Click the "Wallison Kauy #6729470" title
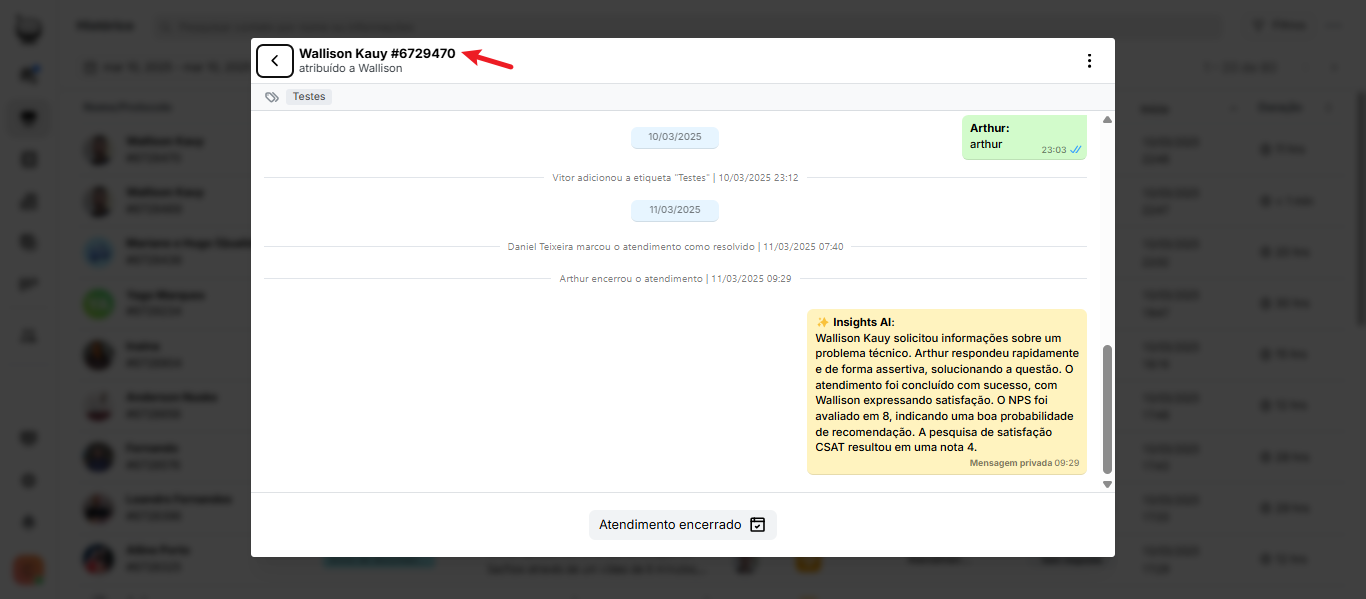 tap(377, 54)
